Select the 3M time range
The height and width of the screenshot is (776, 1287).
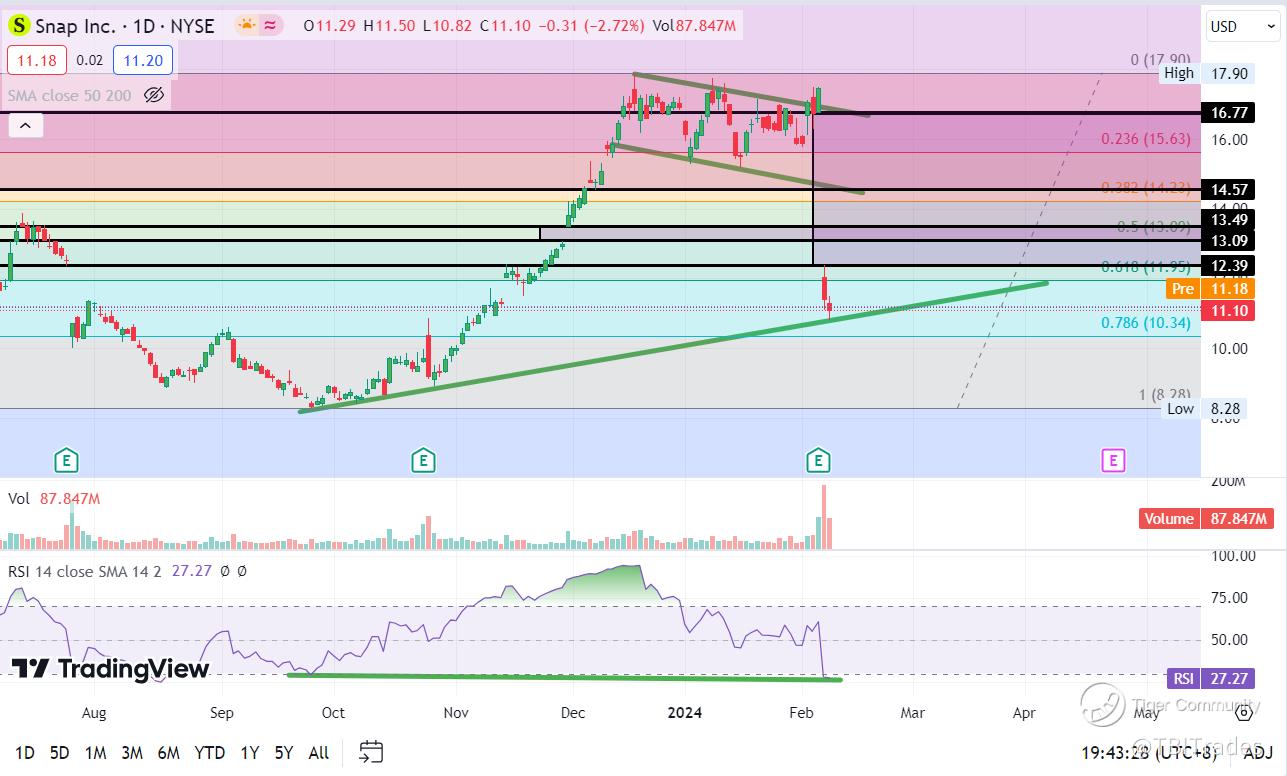click(x=132, y=752)
